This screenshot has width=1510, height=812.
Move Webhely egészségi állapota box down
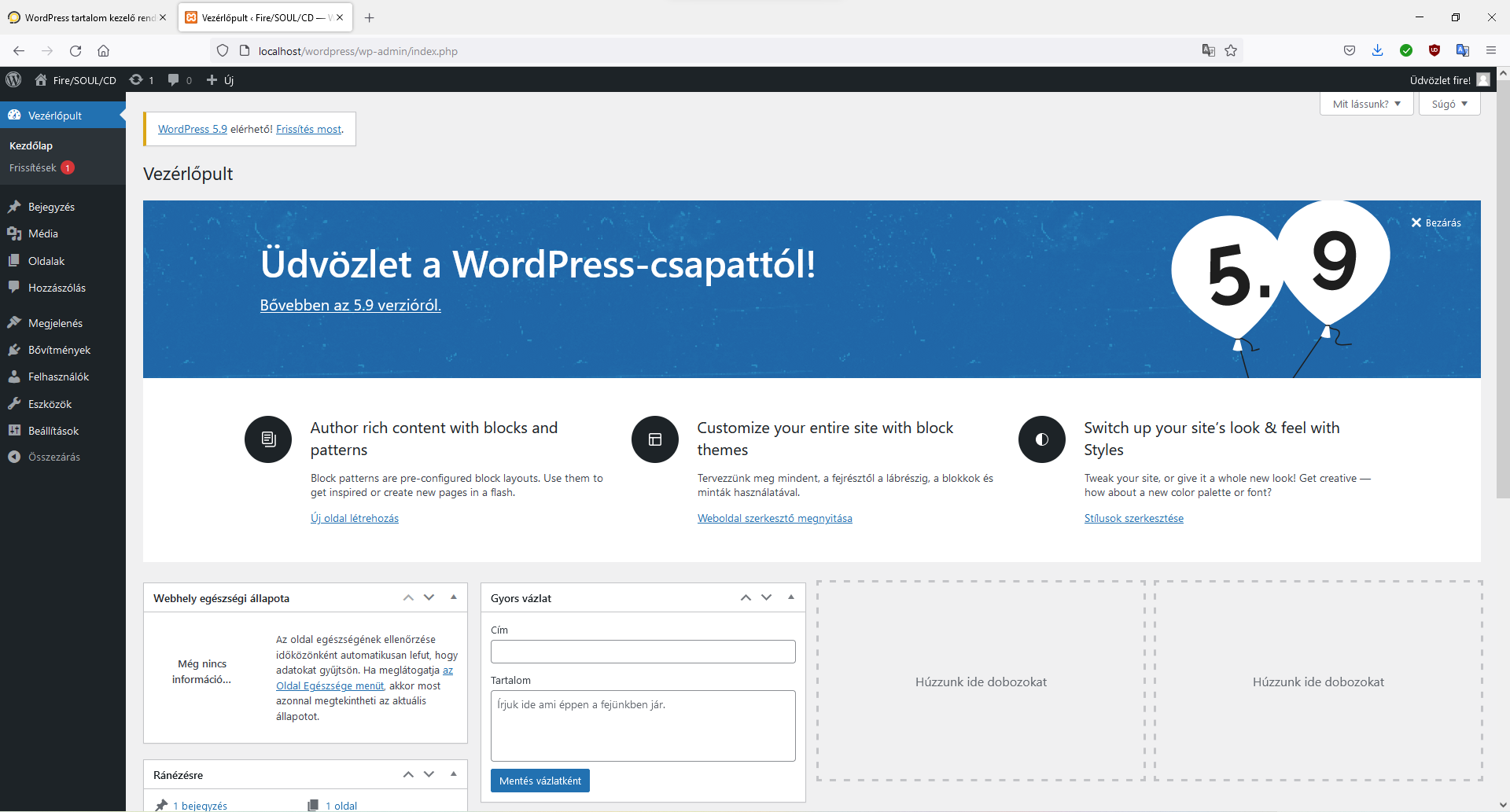coord(429,598)
